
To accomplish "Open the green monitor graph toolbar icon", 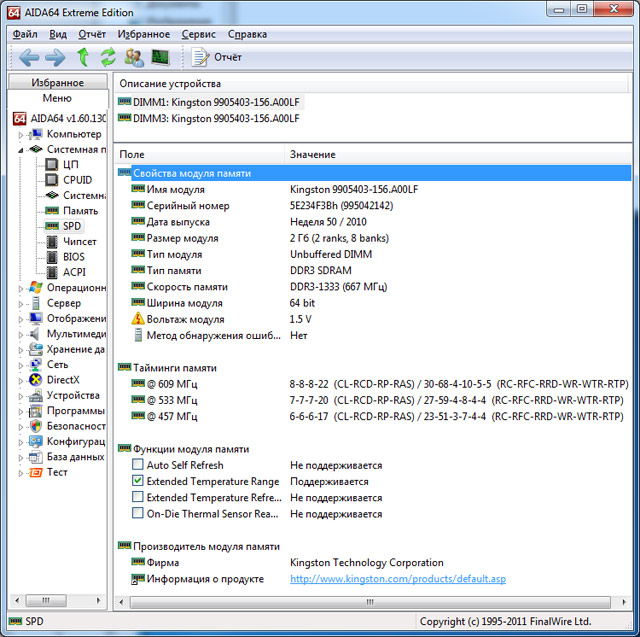I will [x=160, y=57].
